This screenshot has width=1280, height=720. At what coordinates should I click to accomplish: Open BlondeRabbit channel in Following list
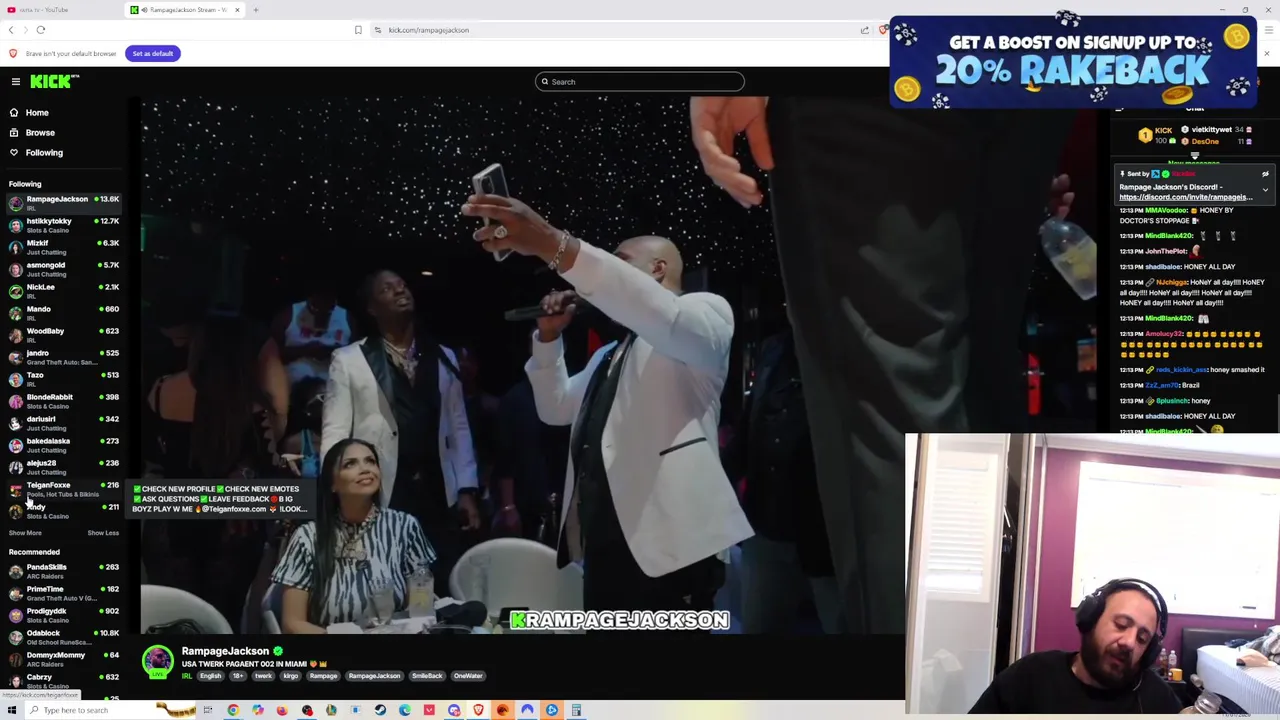pyautogui.click(x=64, y=400)
